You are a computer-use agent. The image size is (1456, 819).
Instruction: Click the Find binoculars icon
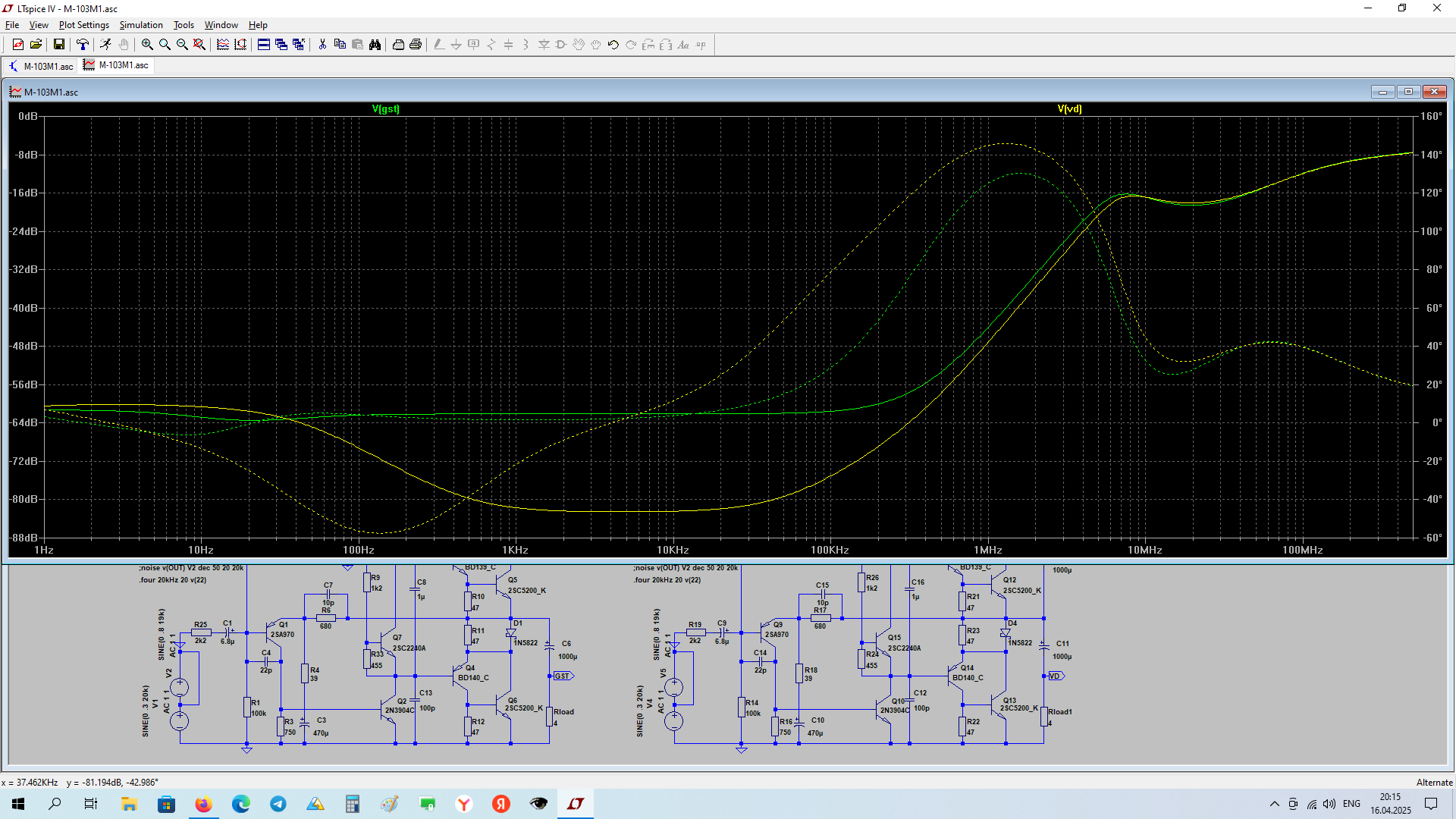click(375, 45)
